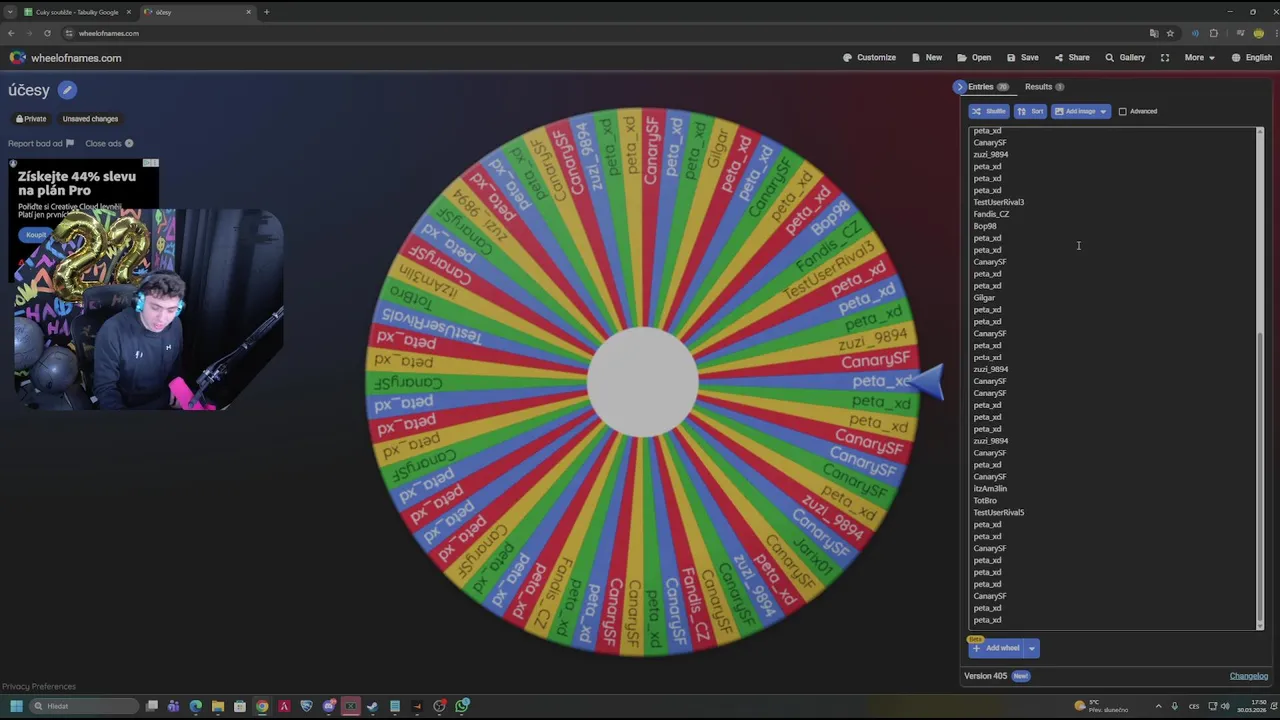The image size is (1280, 720).
Task: Open a new browser tab
Action: pos(266,12)
